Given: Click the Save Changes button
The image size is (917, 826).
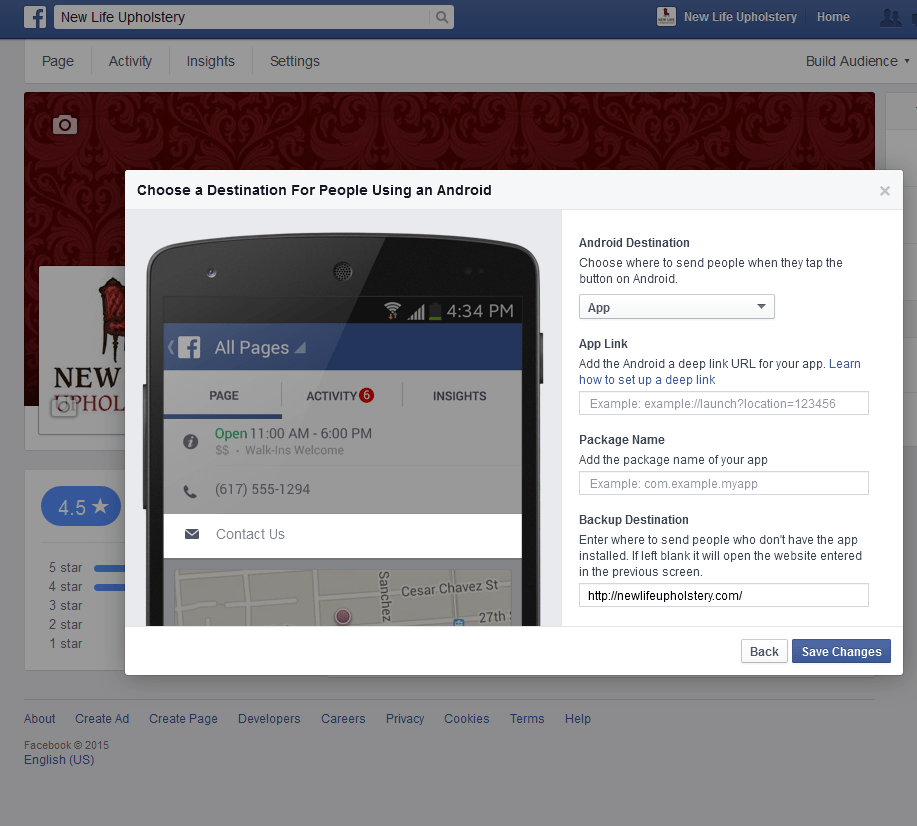Looking at the screenshot, I should point(841,652).
